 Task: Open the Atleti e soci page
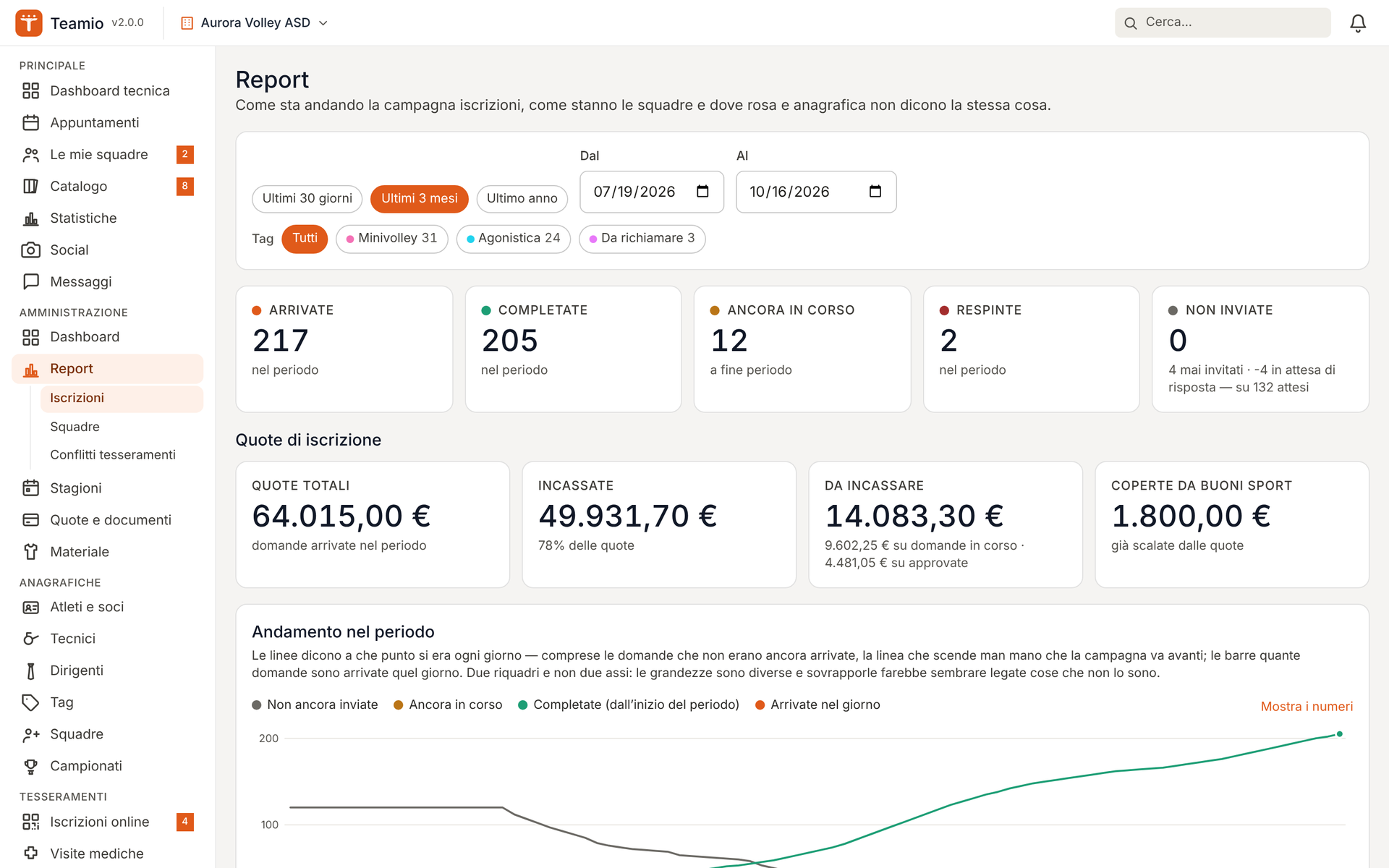[108, 607]
